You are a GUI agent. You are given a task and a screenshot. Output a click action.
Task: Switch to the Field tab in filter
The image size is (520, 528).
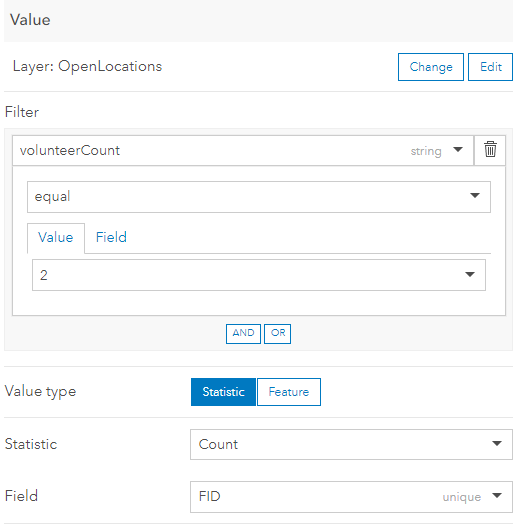tap(111, 238)
